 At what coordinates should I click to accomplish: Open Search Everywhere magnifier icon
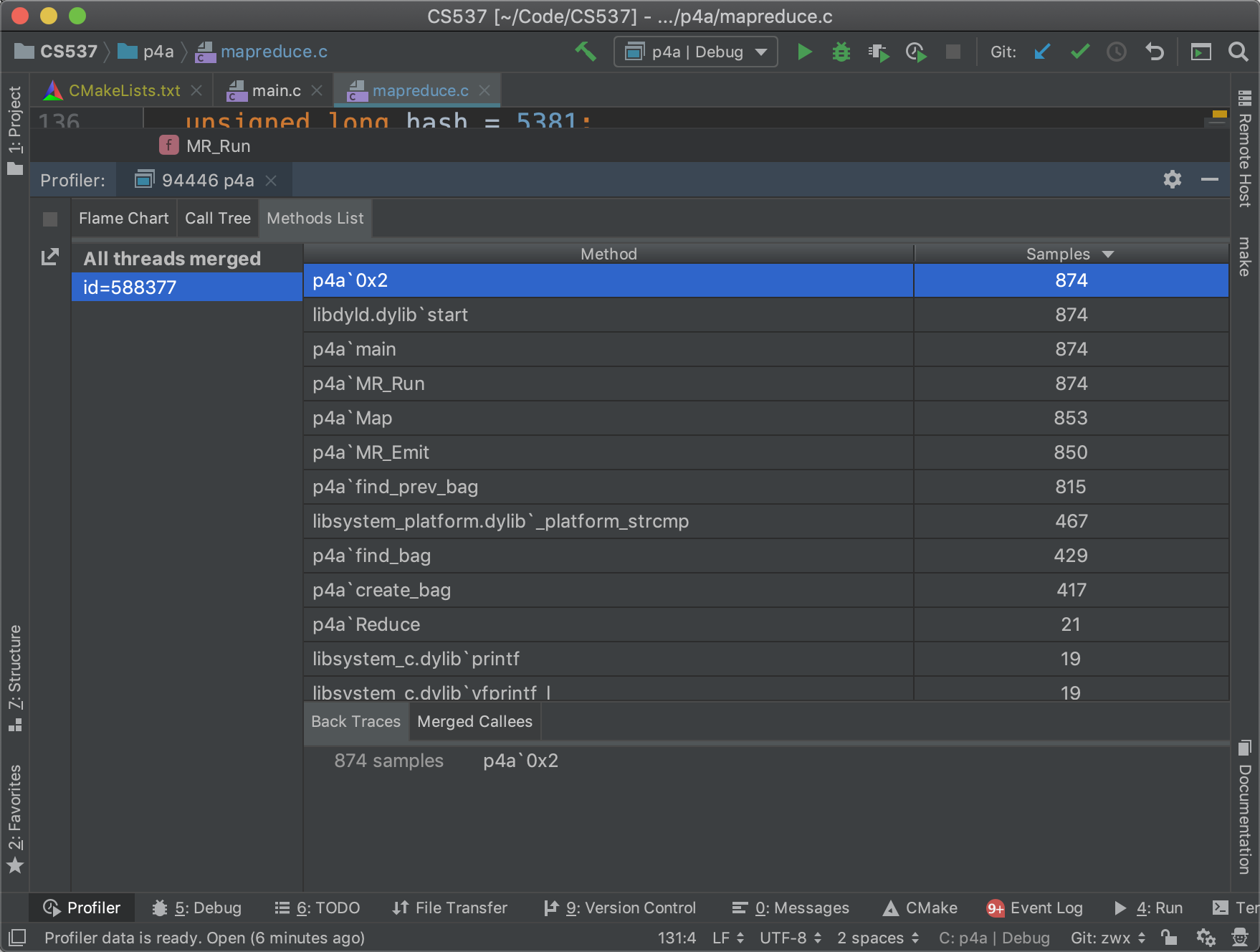[x=1238, y=52]
